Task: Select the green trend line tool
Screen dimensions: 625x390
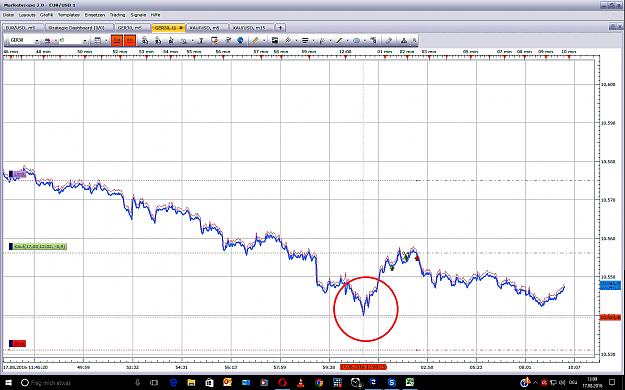Action: pos(339,40)
